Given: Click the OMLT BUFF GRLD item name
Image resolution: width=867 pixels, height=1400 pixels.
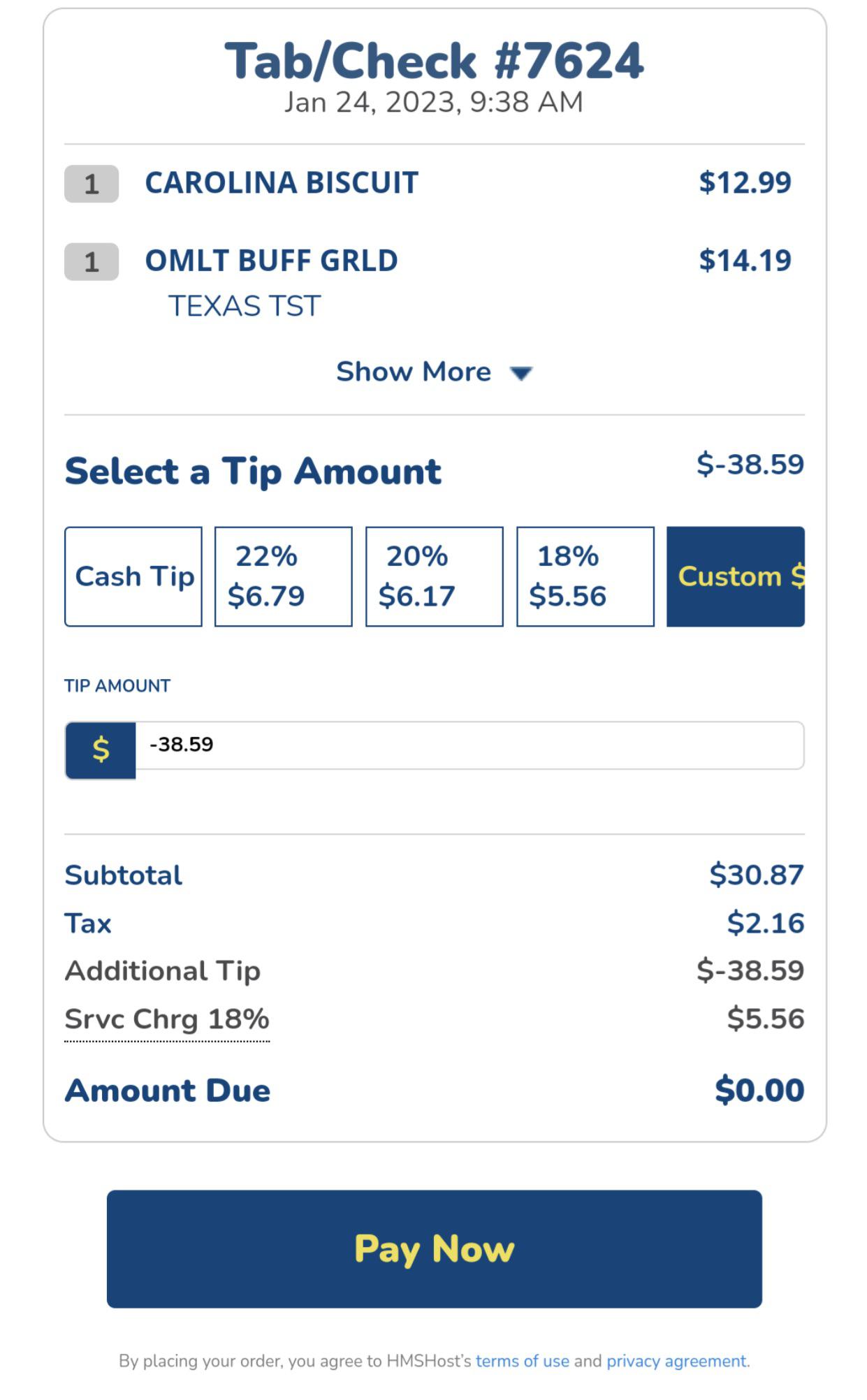Looking at the screenshot, I should (271, 261).
